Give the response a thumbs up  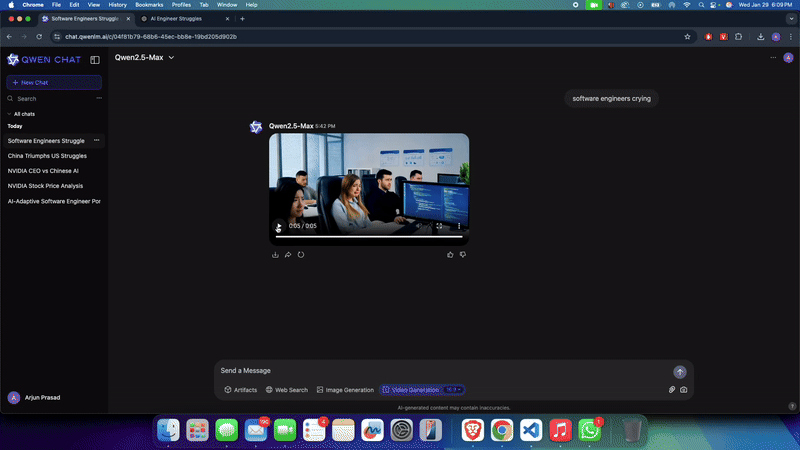[450, 255]
